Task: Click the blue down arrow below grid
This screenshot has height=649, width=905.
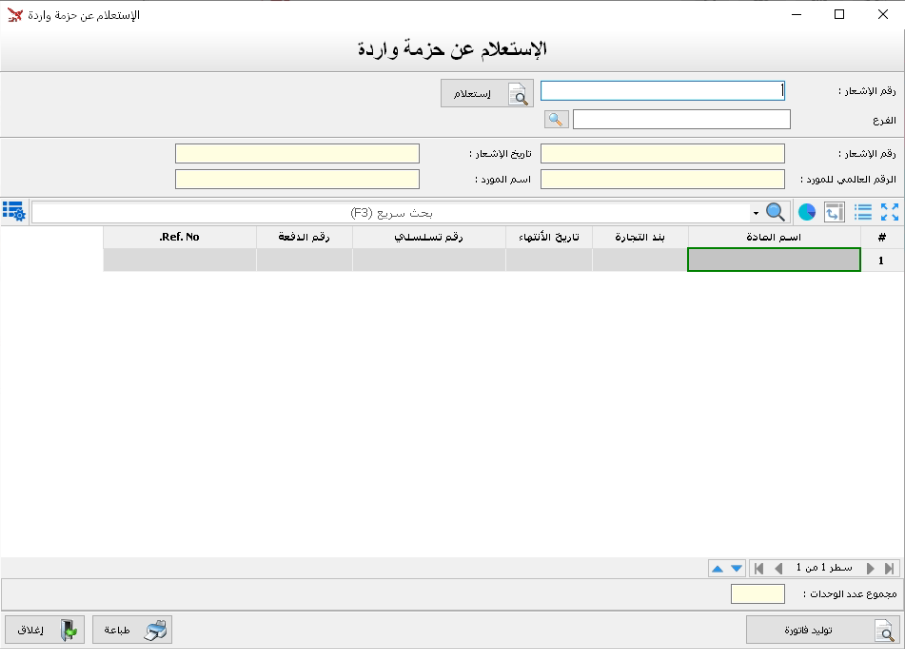Action: pos(737,568)
